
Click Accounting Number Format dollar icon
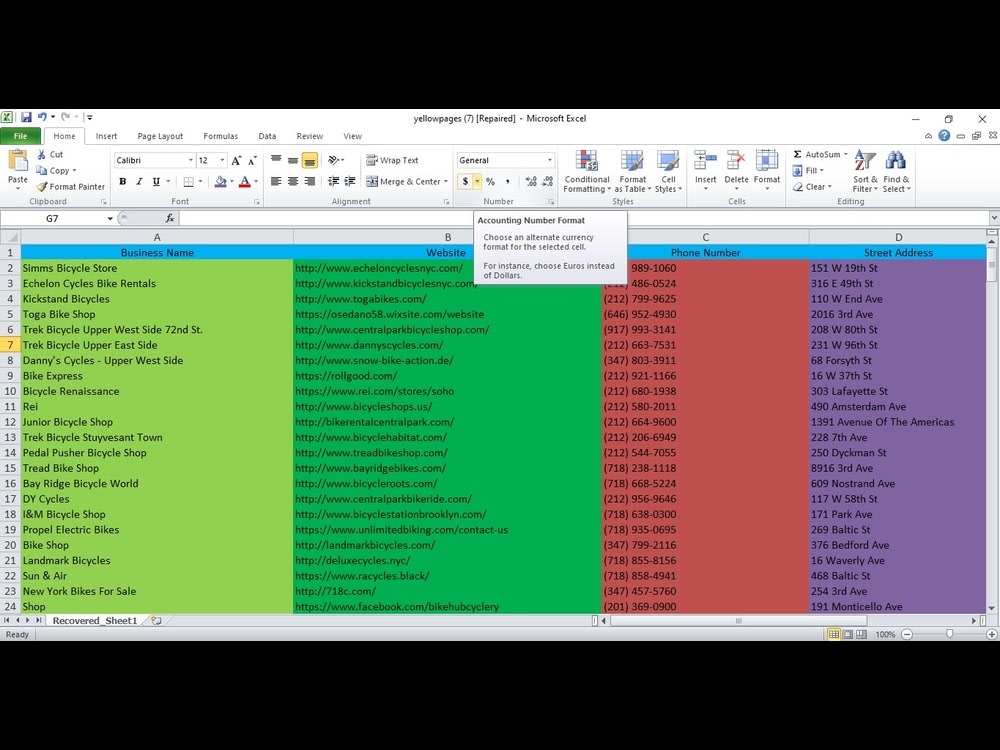click(x=466, y=182)
